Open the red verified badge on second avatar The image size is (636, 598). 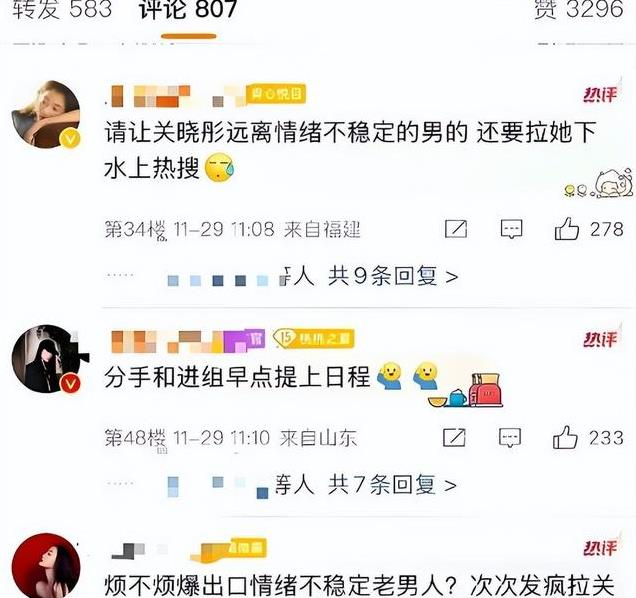click(x=70, y=383)
